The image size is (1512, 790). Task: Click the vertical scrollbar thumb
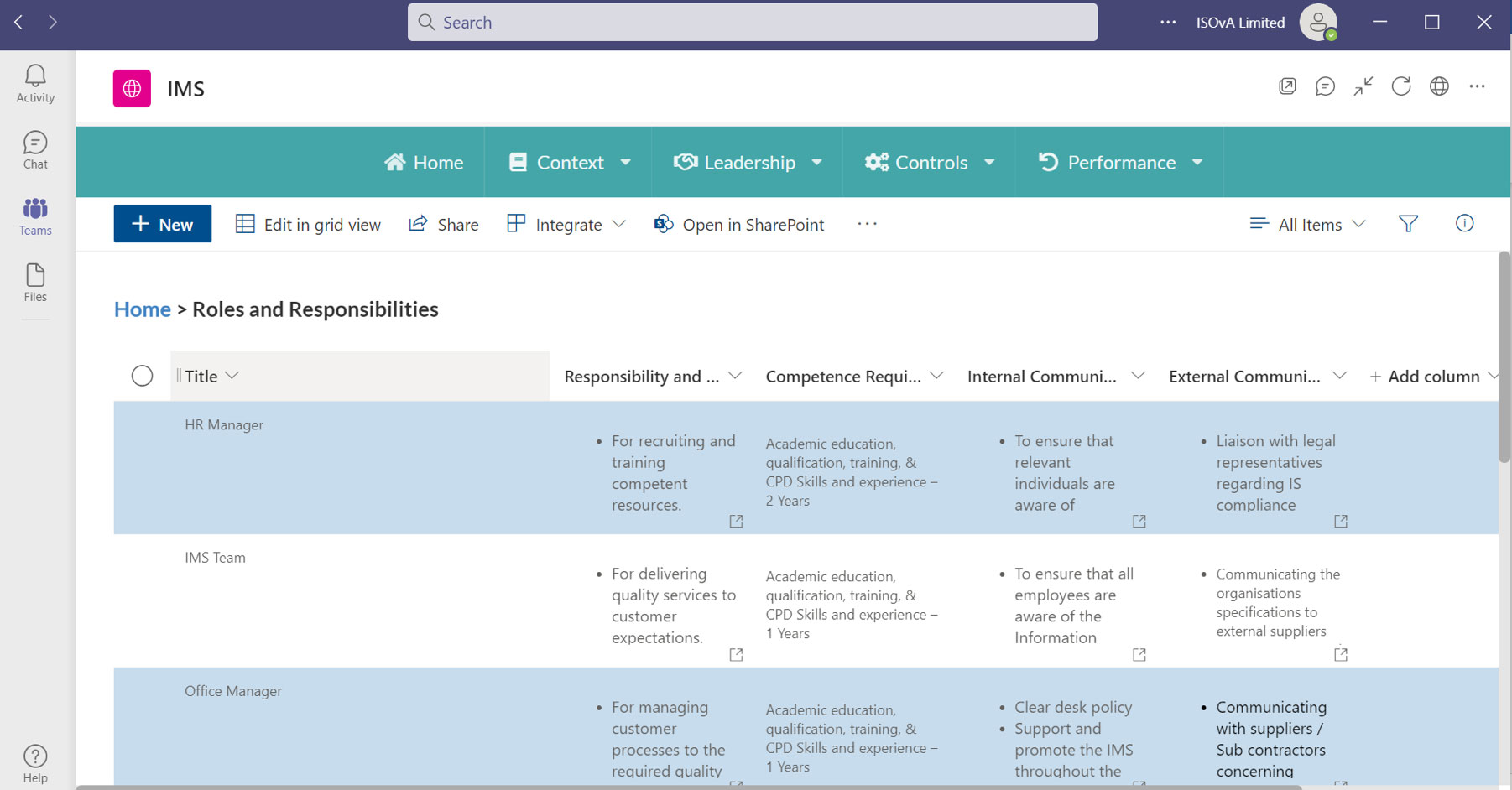coord(1504,356)
